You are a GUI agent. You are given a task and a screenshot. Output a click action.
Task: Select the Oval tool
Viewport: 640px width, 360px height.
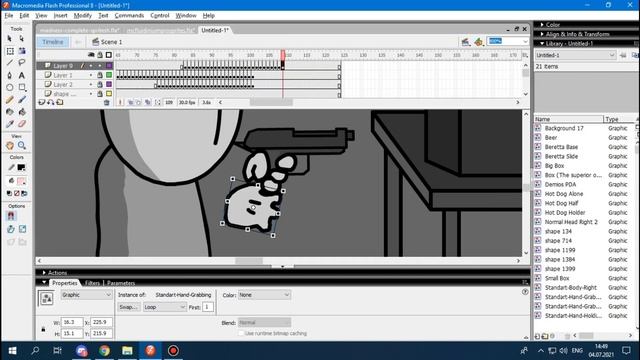10,87
